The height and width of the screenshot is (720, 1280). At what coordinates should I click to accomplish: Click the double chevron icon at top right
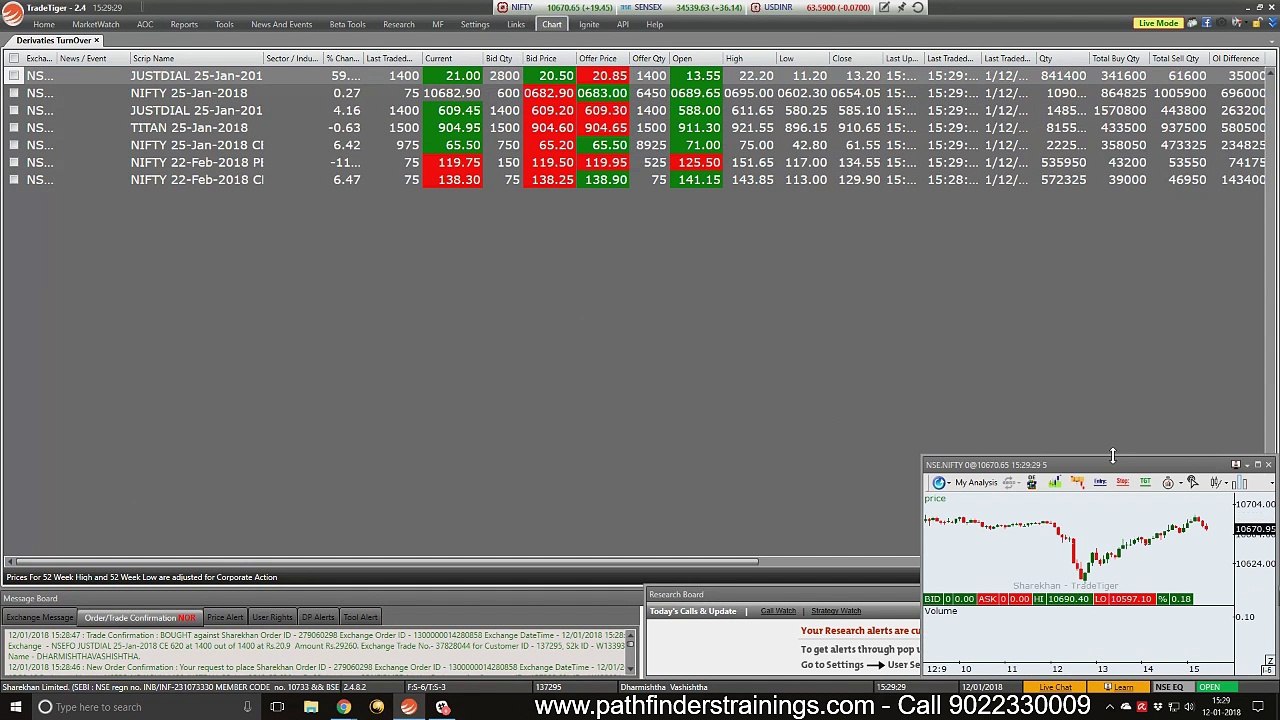[x=1272, y=23]
